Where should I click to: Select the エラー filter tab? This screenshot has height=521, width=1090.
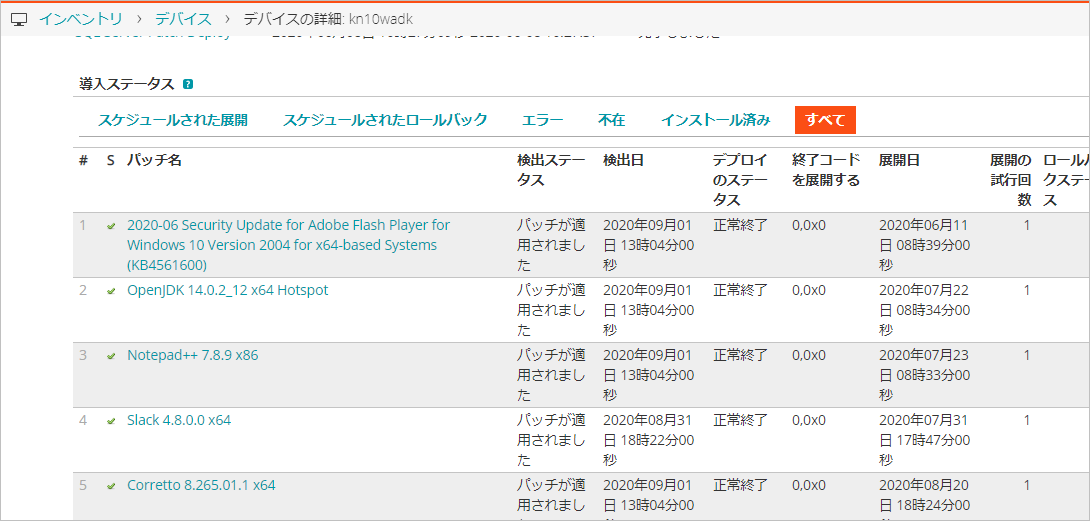point(542,120)
